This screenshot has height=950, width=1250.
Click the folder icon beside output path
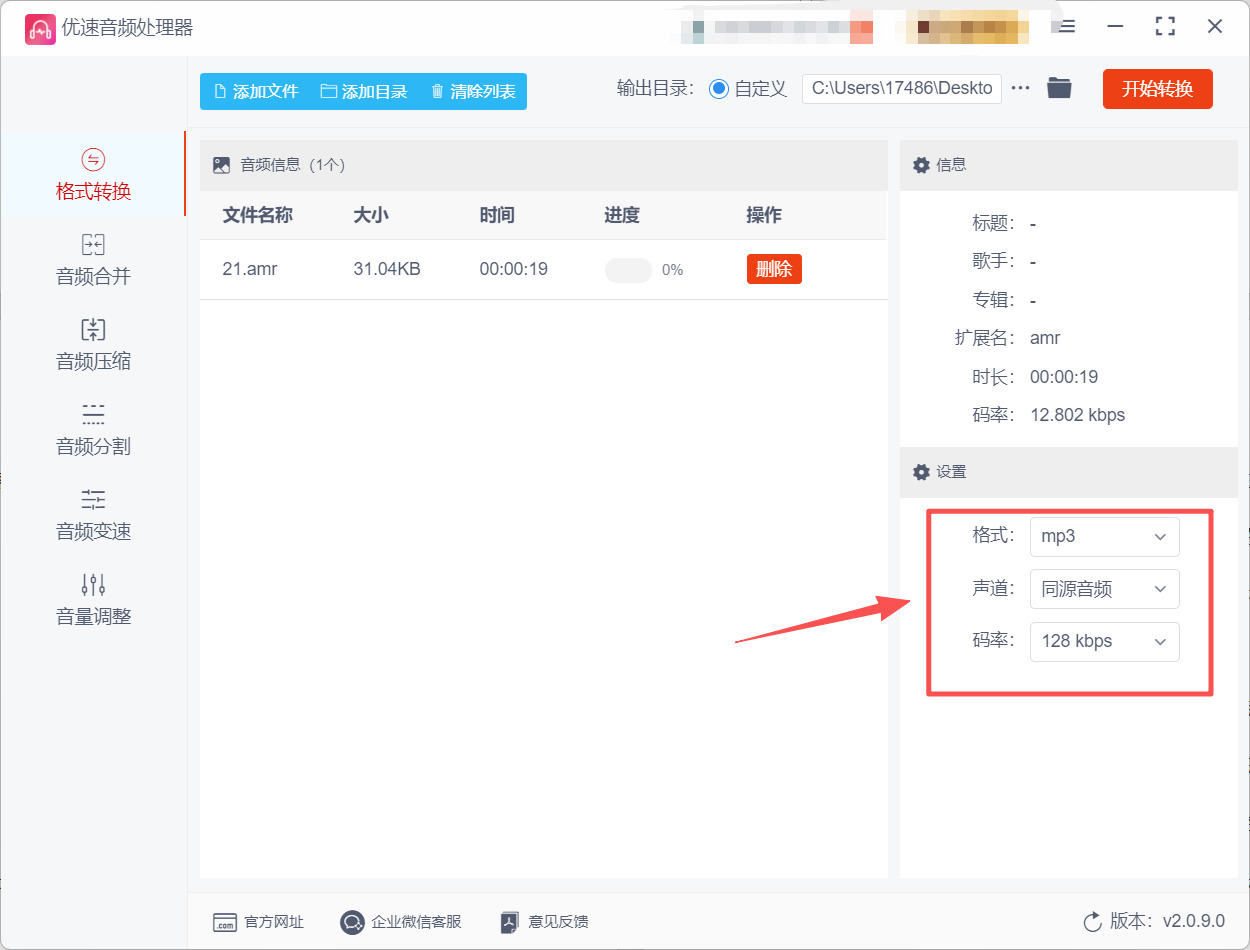(1059, 88)
